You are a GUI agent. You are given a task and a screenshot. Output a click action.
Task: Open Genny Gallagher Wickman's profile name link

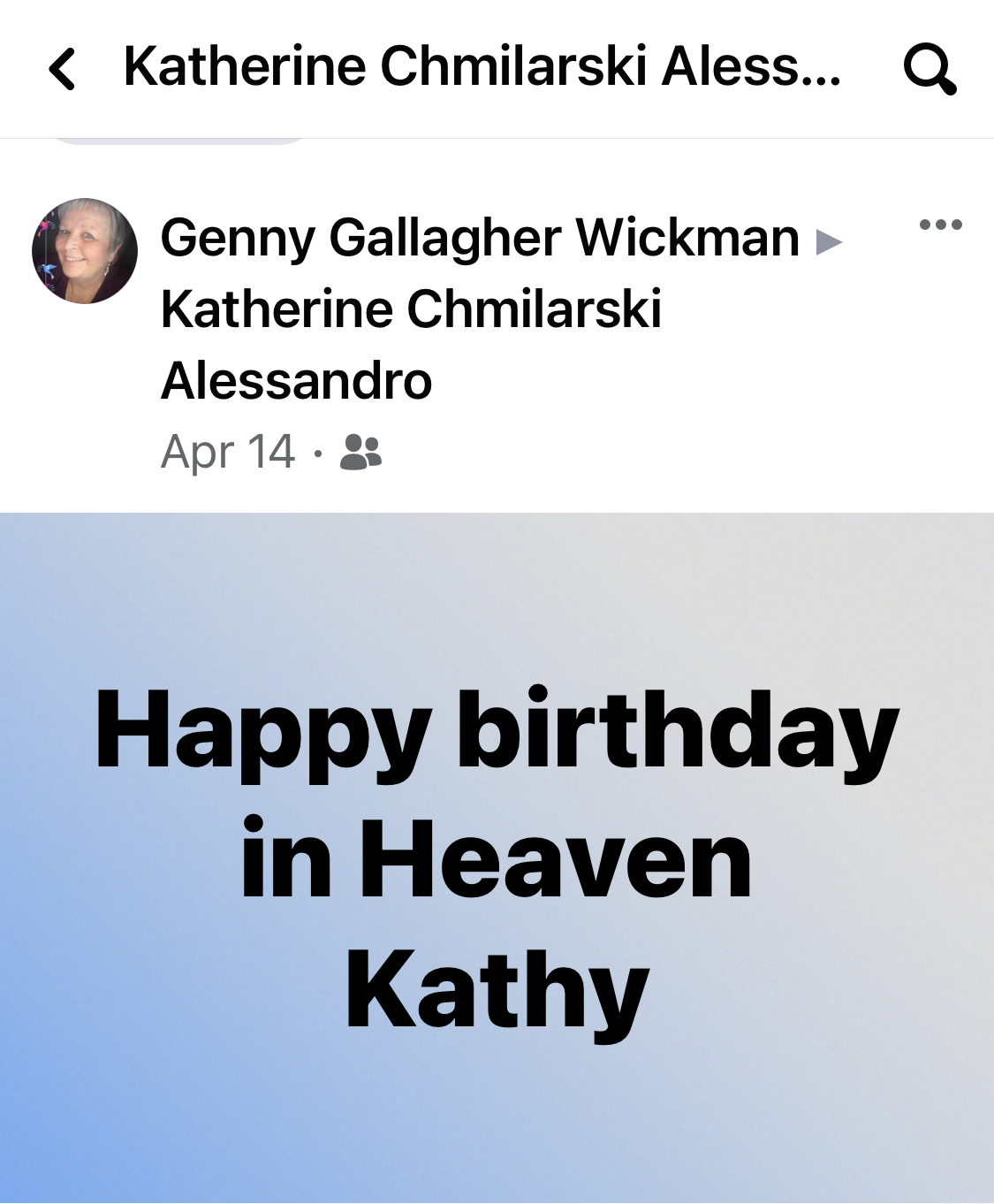tap(480, 238)
